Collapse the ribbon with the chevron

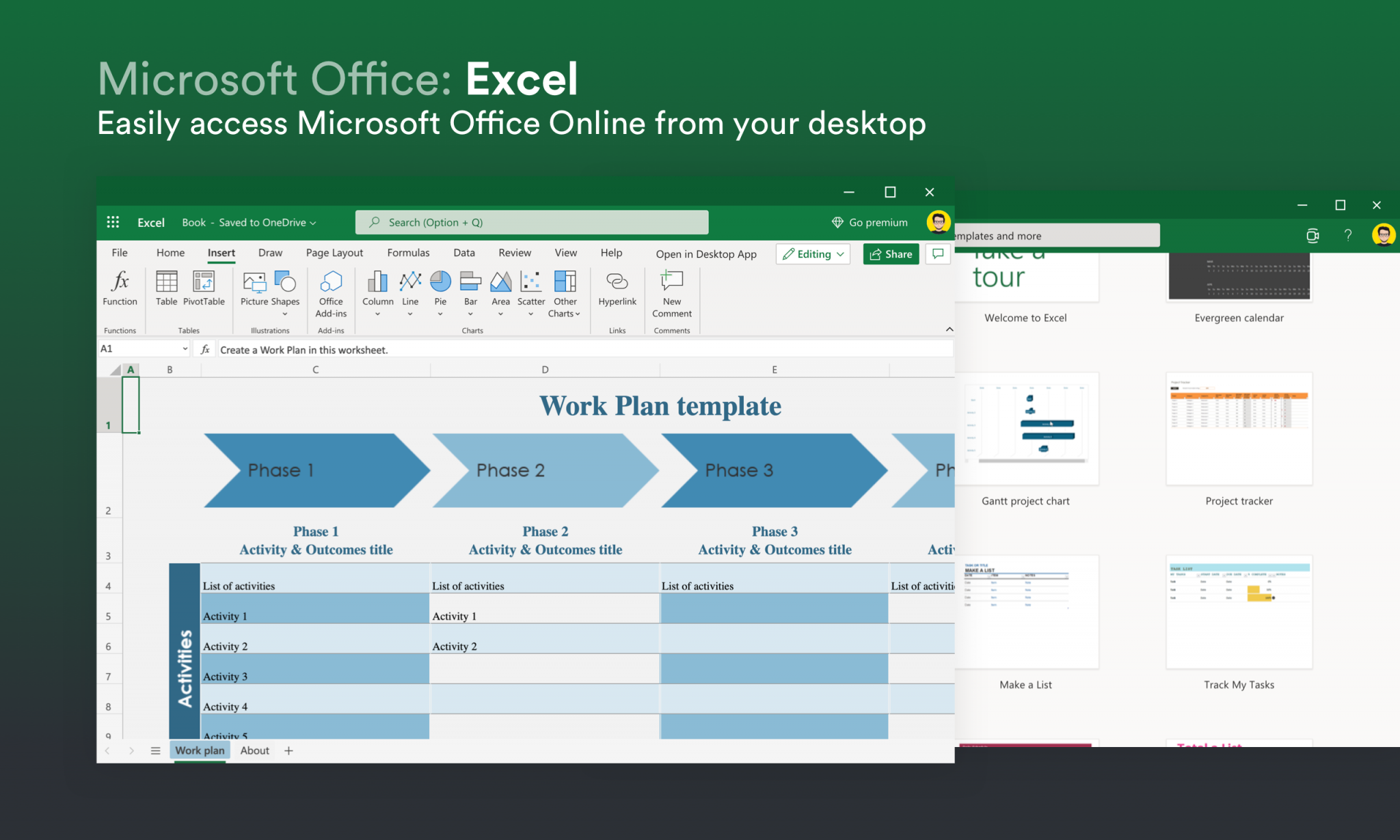[950, 329]
